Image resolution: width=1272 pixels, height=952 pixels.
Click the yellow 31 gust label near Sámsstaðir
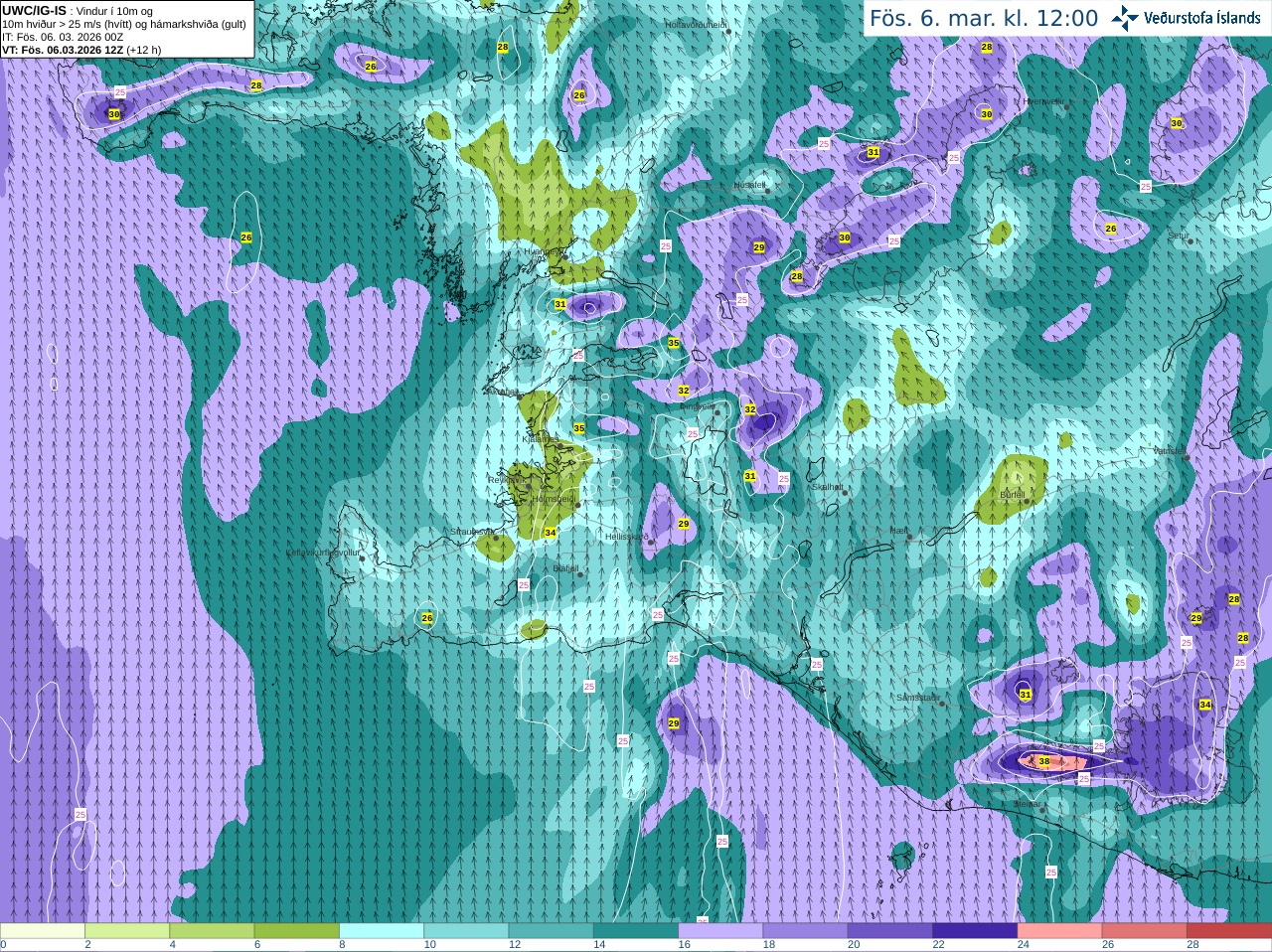coord(1026,695)
